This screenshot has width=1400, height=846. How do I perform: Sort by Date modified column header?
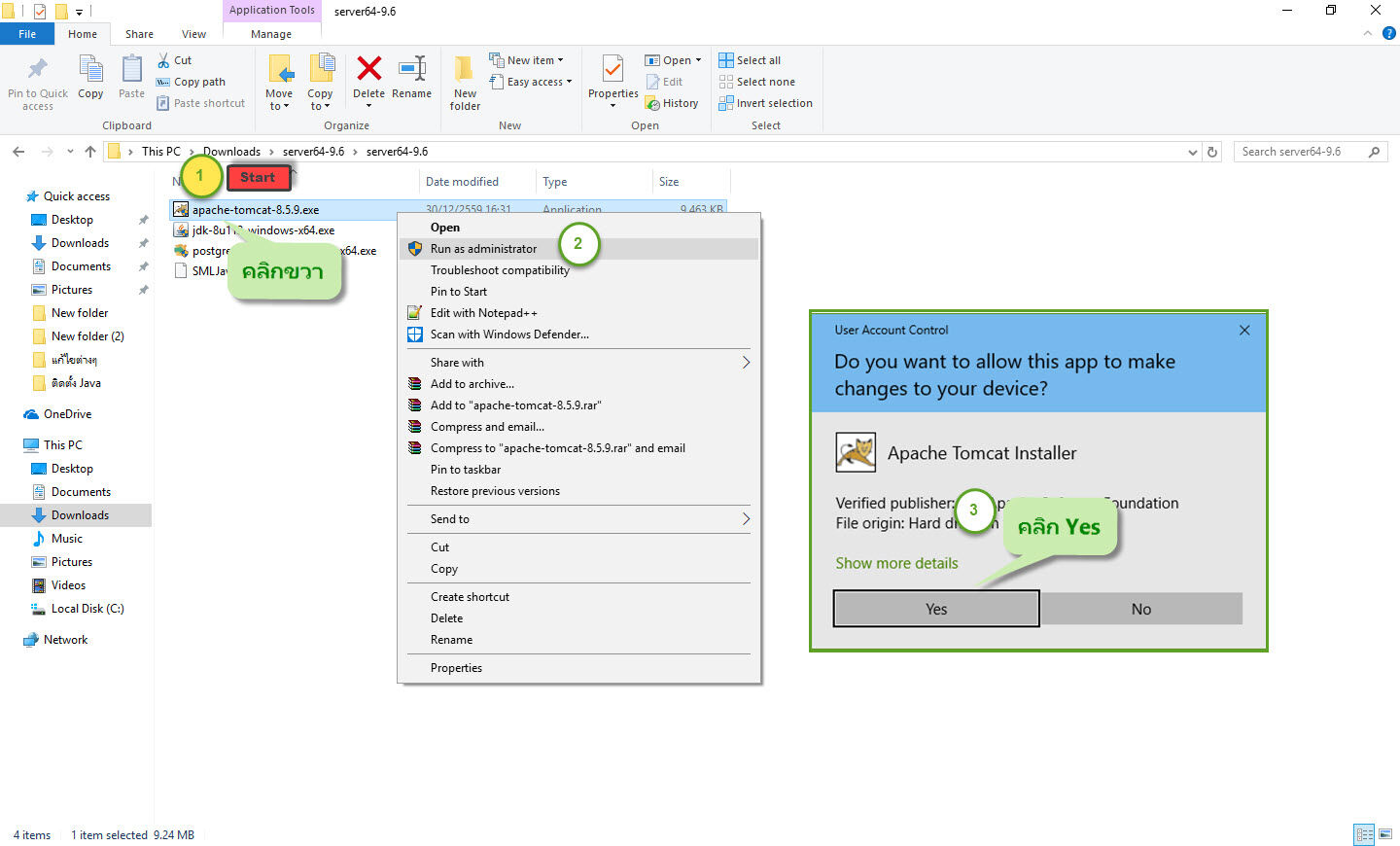[x=462, y=182]
